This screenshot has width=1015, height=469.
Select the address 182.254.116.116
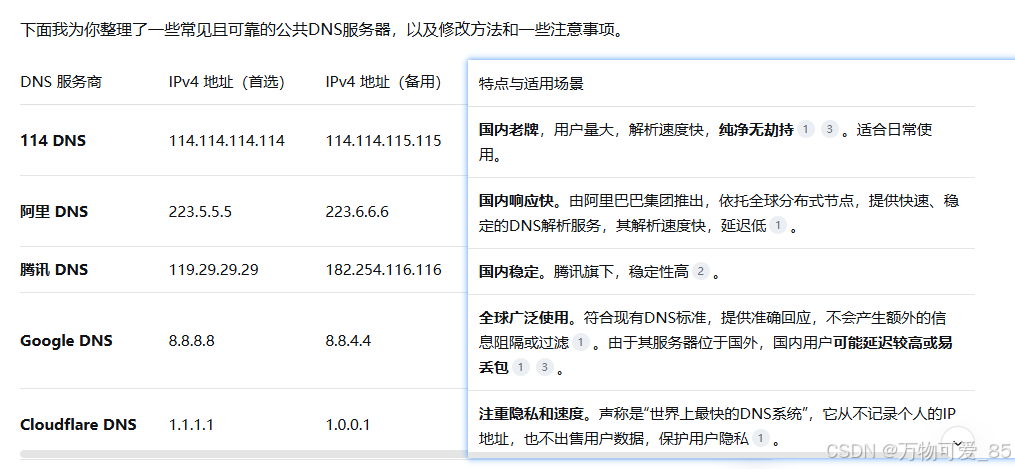coord(383,269)
